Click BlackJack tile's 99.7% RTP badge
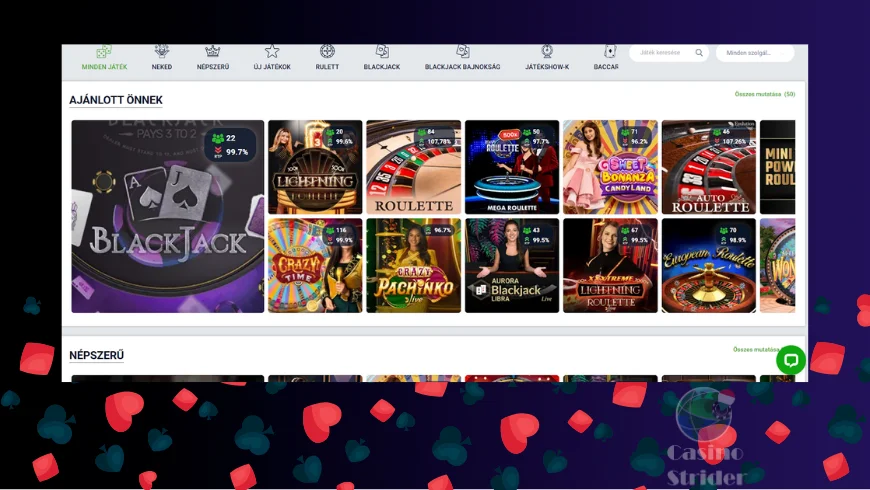Image resolution: width=870 pixels, height=490 pixels. [x=231, y=152]
